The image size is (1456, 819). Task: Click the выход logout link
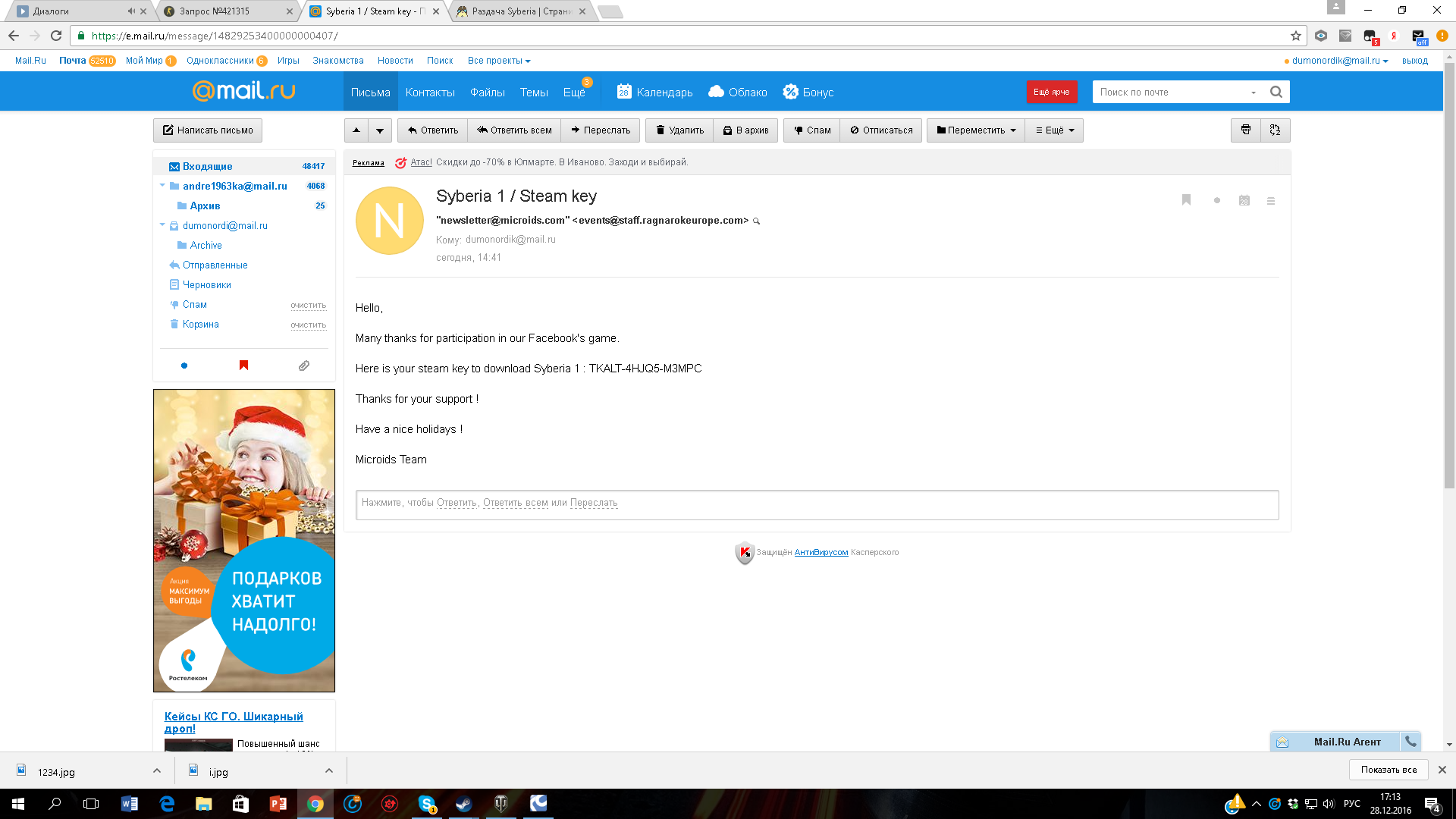pyautogui.click(x=1414, y=61)
